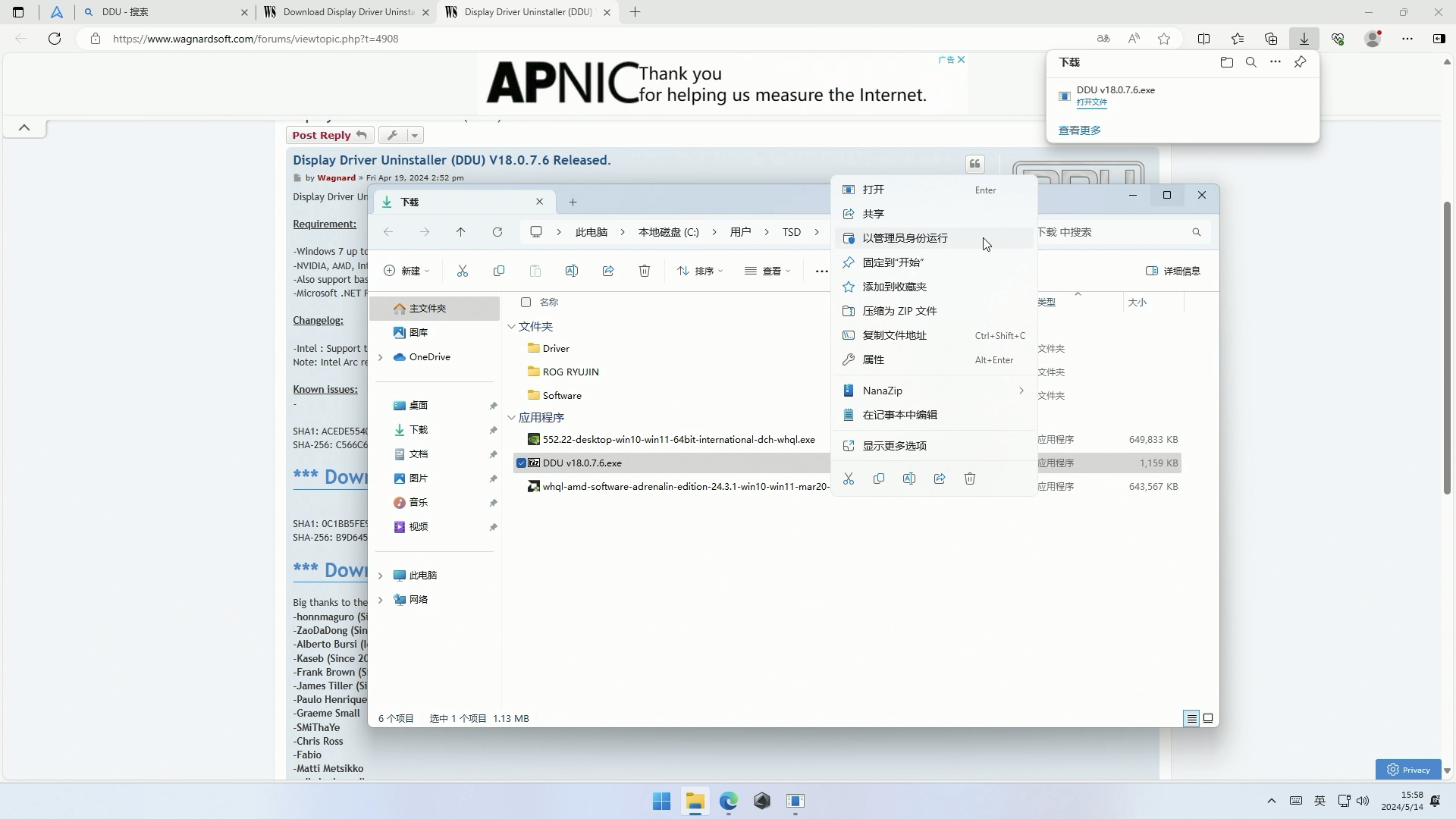Image resolution: width=1456 pixels, height=819 pixels.
Task: Expand 网络 in navigation pane
Action: [x=381, y=600]
